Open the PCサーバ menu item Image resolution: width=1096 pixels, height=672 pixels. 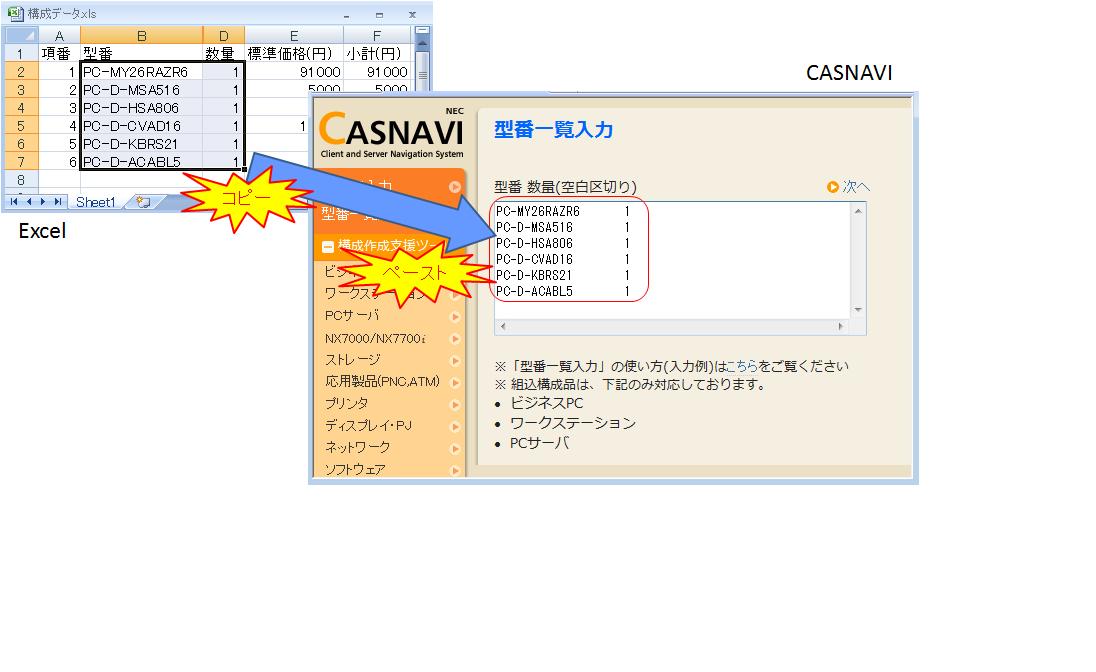(352, 316)
